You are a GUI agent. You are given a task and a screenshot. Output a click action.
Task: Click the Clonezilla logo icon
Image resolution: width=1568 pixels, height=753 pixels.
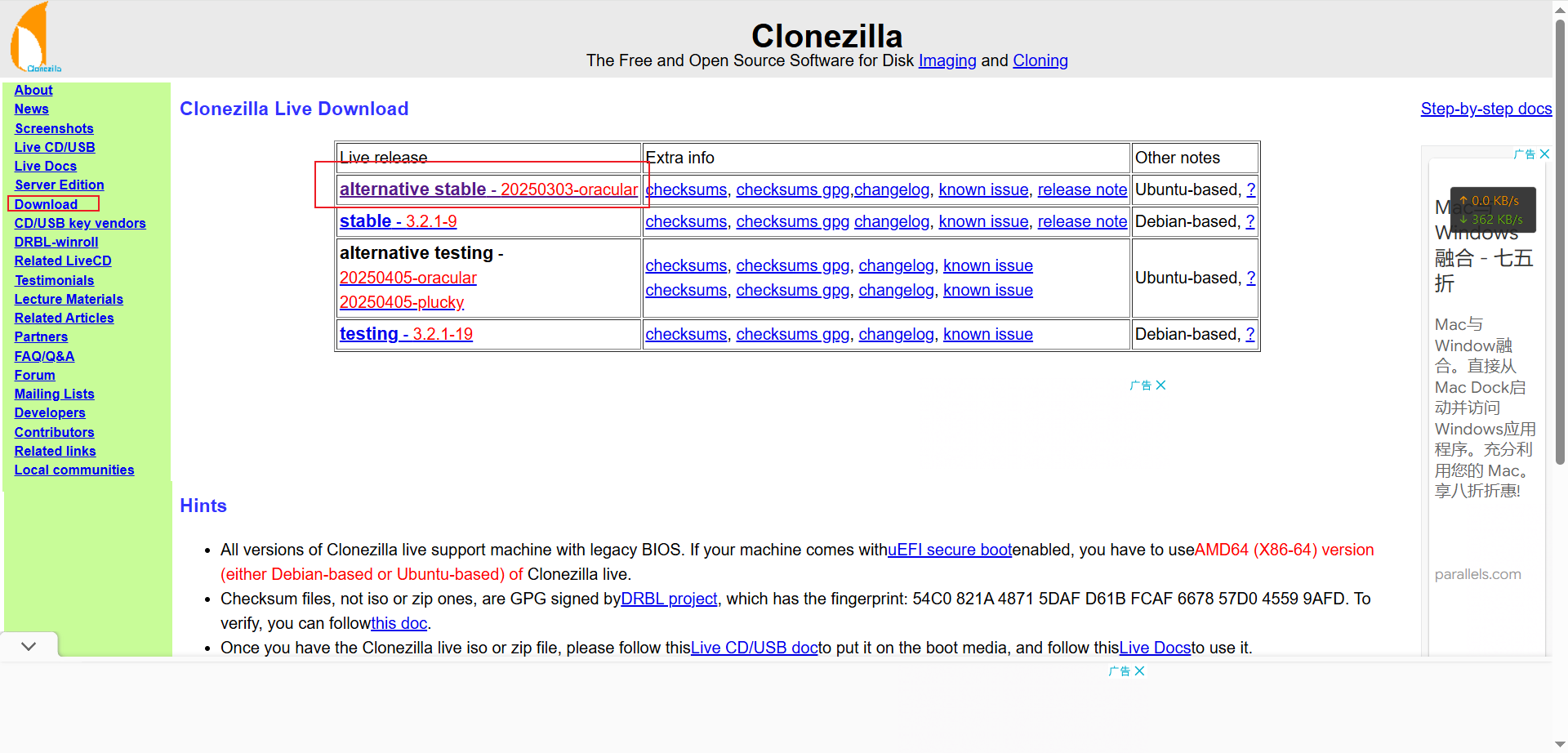click(35, 38)
